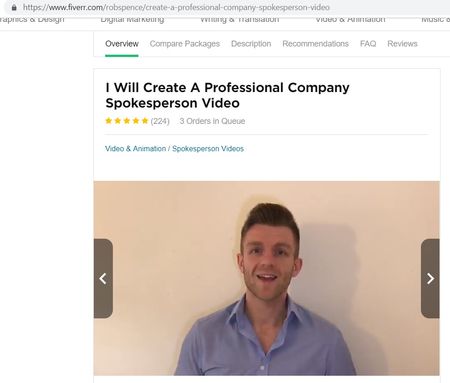
Task: Click the first gold rating star
Action: (x=109, y=121)
